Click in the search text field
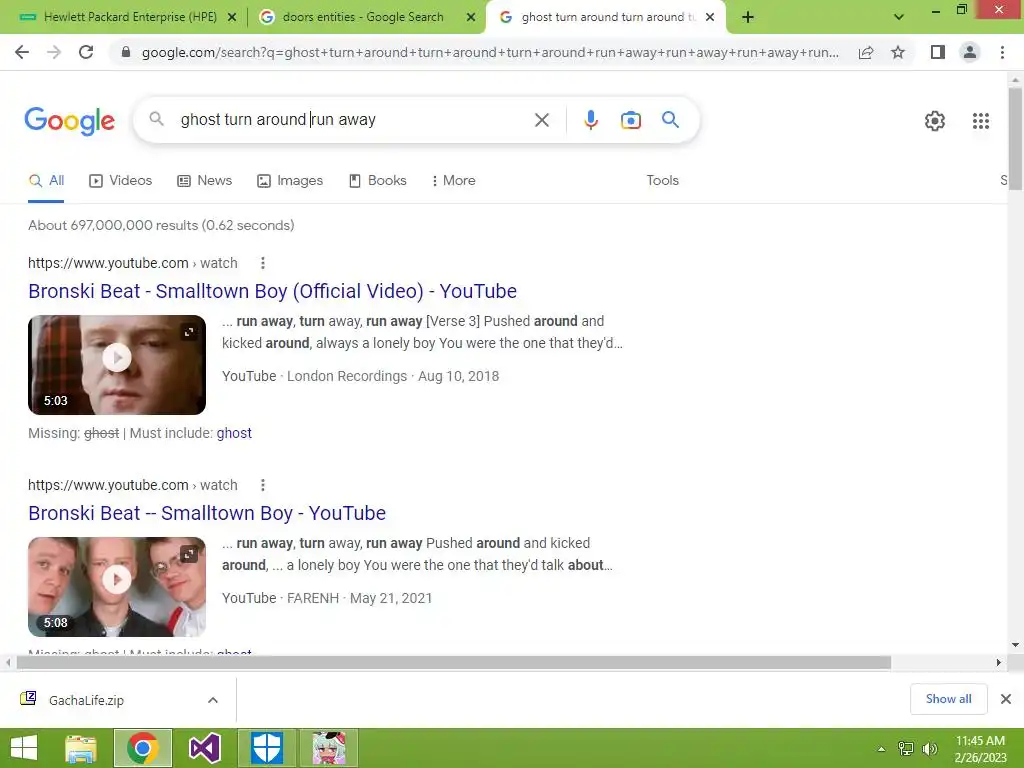1024x768 pixels. [353, 120]
